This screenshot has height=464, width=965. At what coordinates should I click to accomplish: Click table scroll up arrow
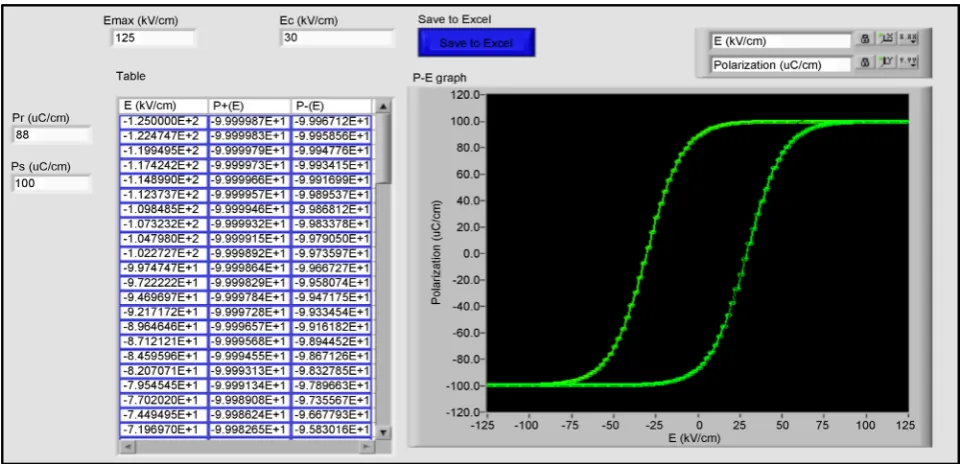(x=382, y=106)
